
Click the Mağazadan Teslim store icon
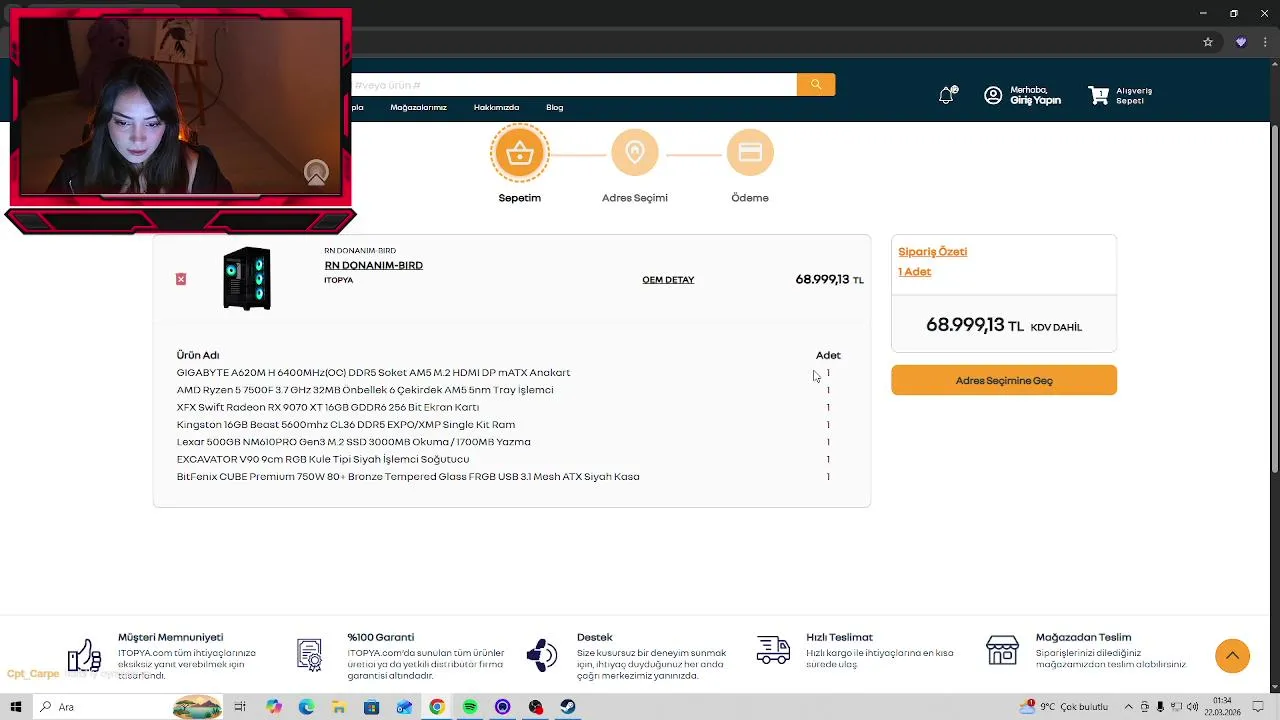[1002, 650]
